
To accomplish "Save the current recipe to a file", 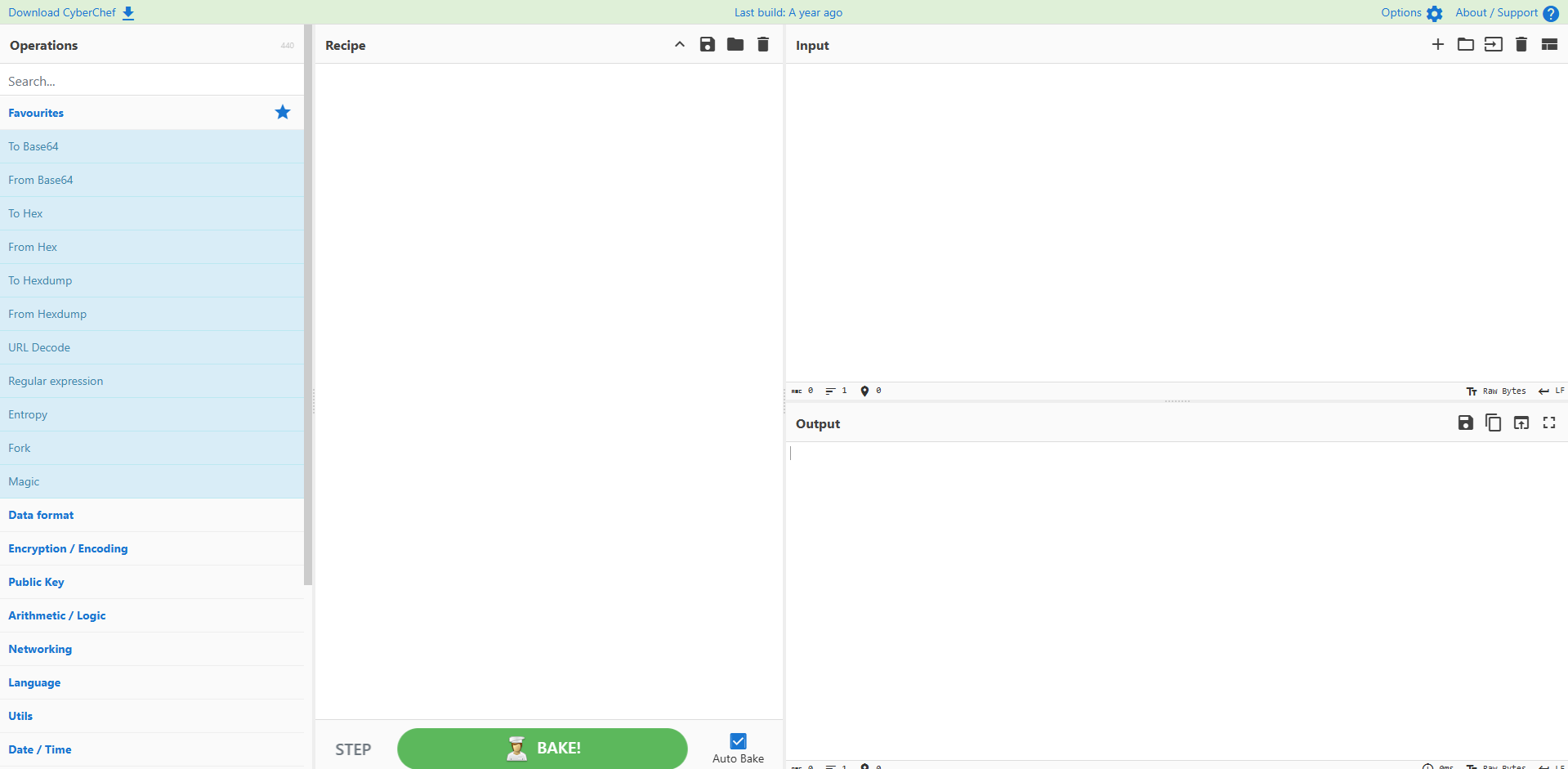I will tap(706, 44).
